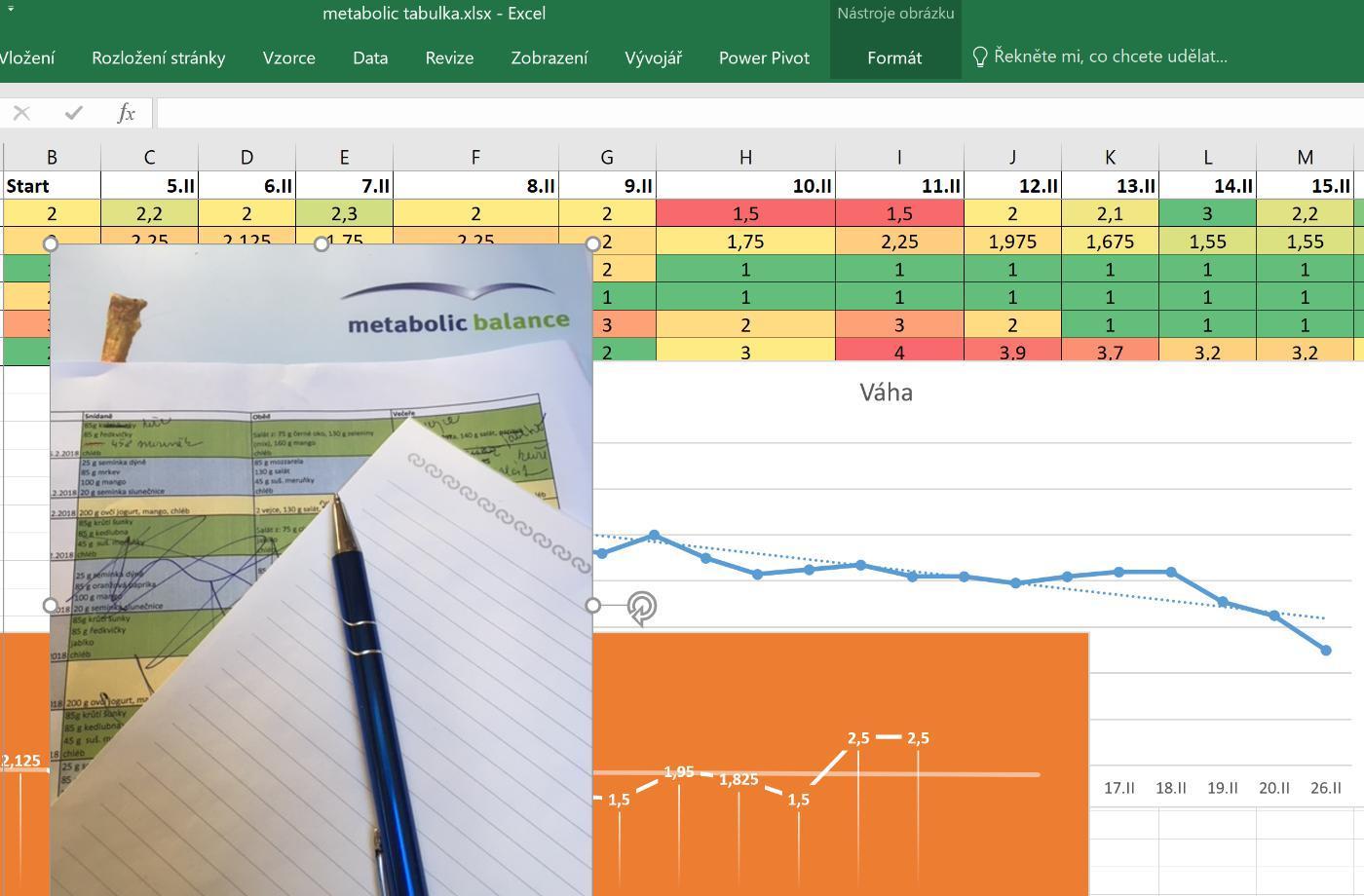Screen dimensions: 1364x896
Task: Click the Enter checkmark in formula bar
Action: tap(73, 113)
